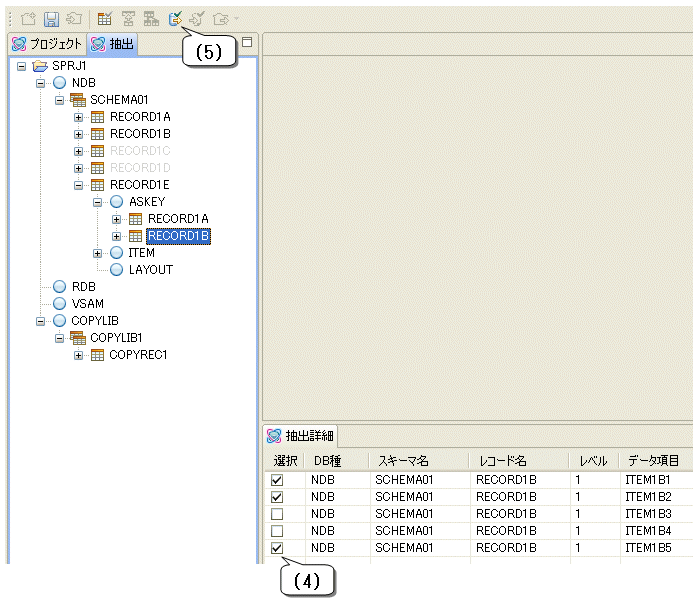
Task: Enable the ITEM1B3 selection checkbox
Action: 277,513
